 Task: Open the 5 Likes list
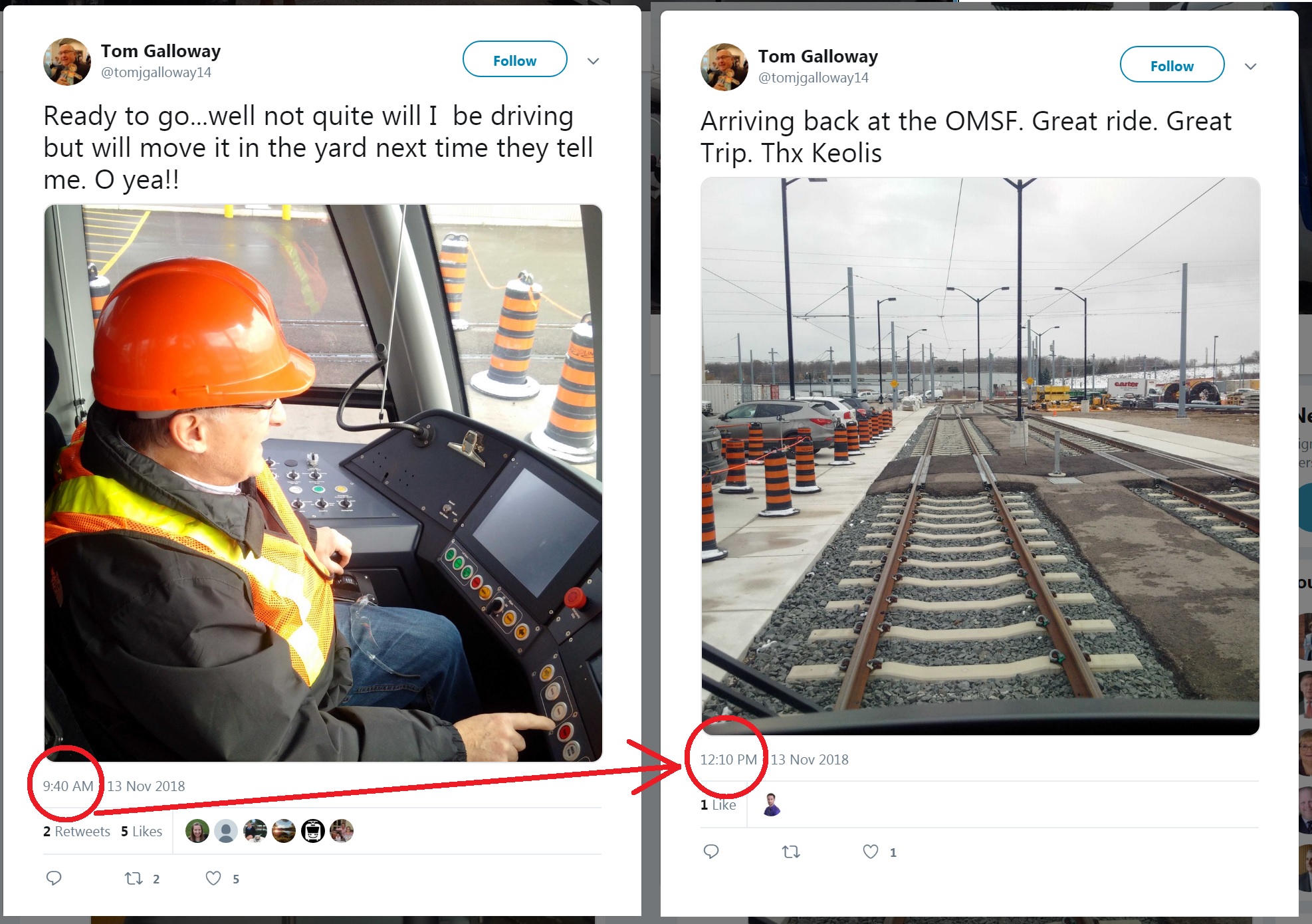tap(142, 832)
